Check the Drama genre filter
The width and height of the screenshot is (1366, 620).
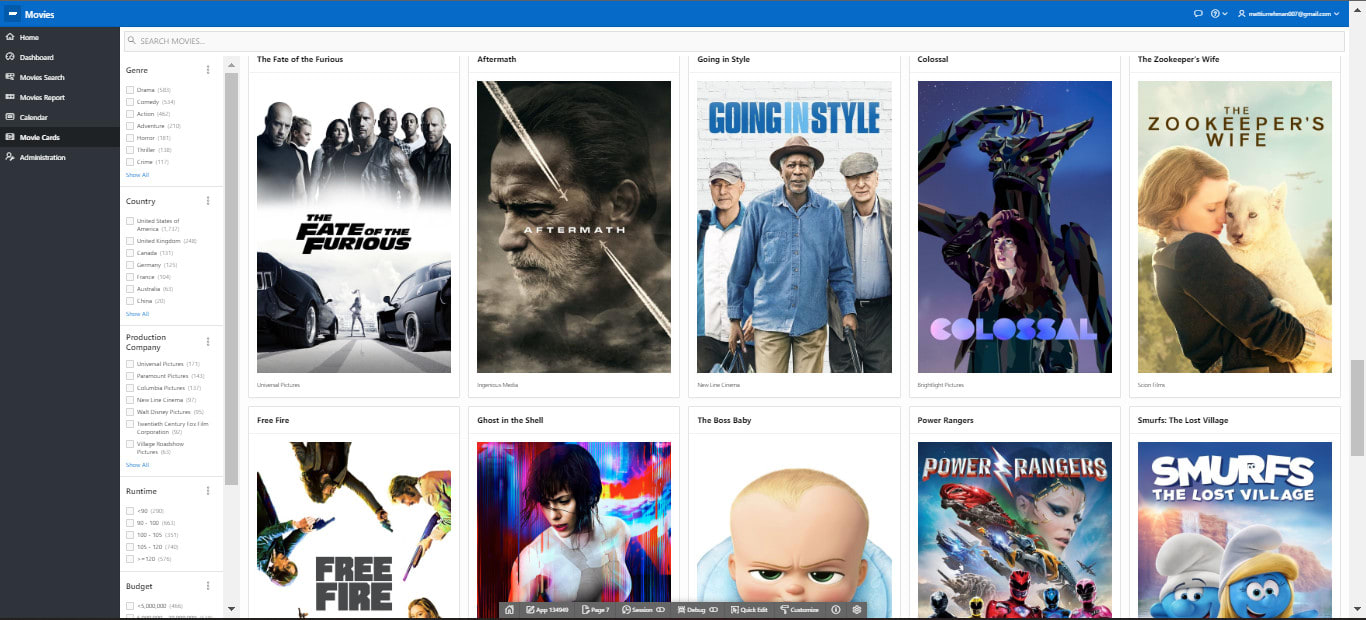click(x=130, y=90)
